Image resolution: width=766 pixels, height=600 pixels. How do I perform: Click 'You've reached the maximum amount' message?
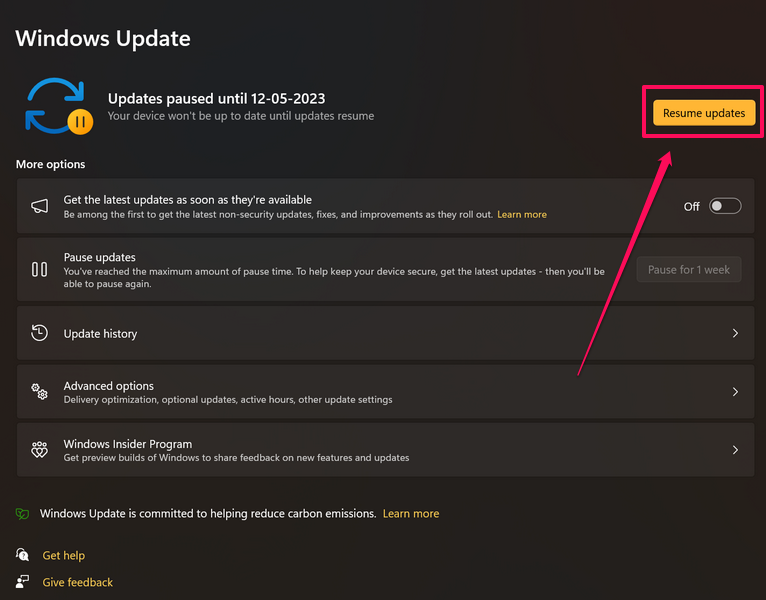coord(334,278)
